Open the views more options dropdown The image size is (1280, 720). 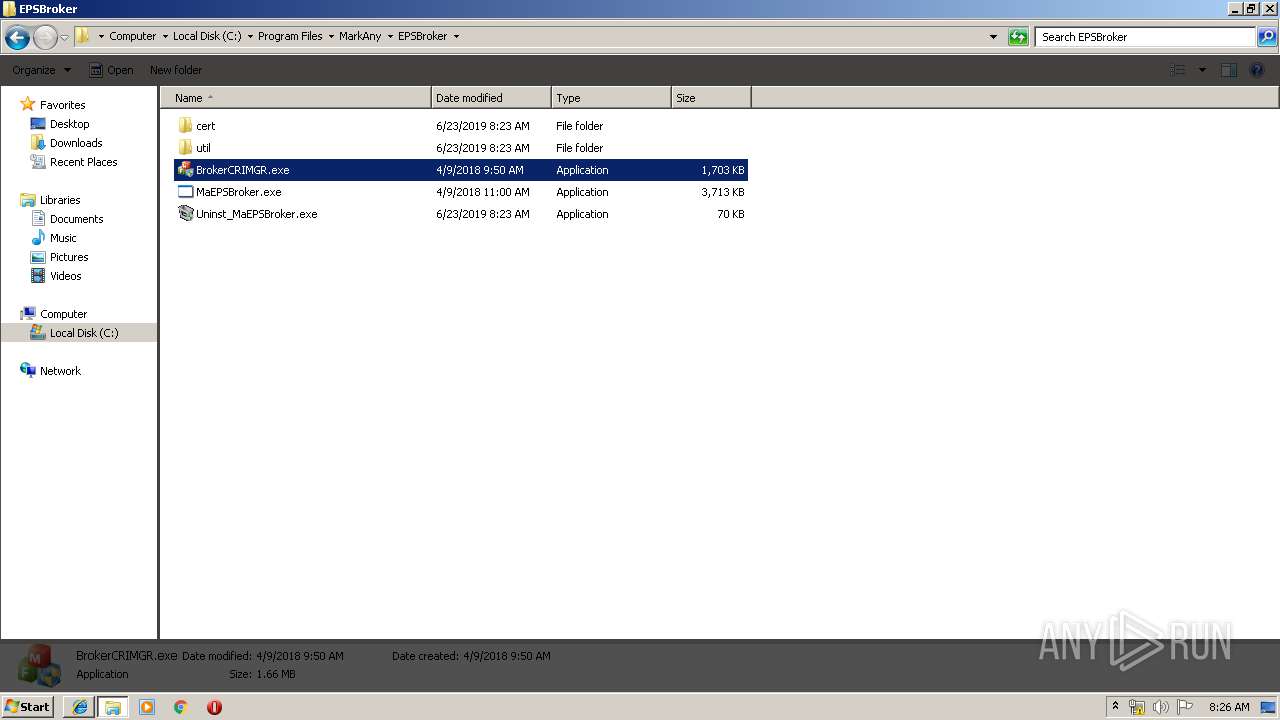(x=1202, y=70)
